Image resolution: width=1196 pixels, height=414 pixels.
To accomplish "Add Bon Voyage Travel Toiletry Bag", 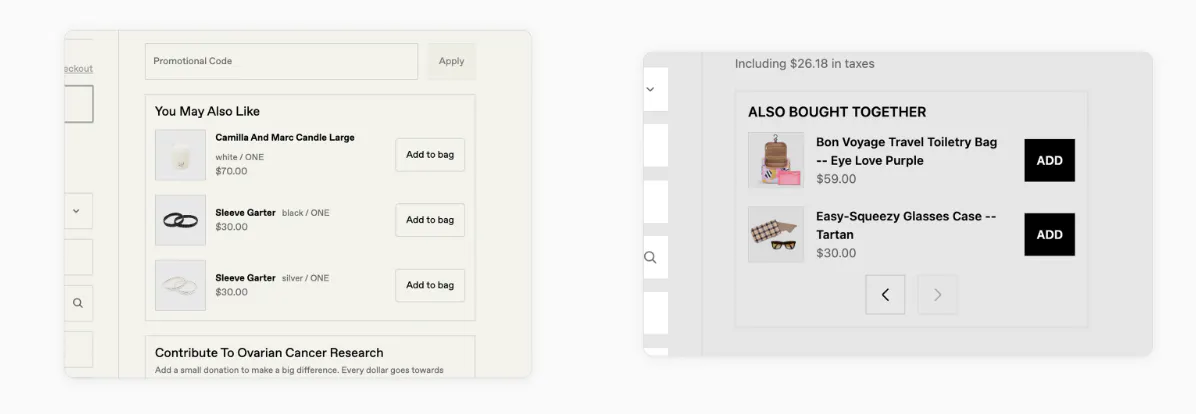I will (x=1050, y=160).
